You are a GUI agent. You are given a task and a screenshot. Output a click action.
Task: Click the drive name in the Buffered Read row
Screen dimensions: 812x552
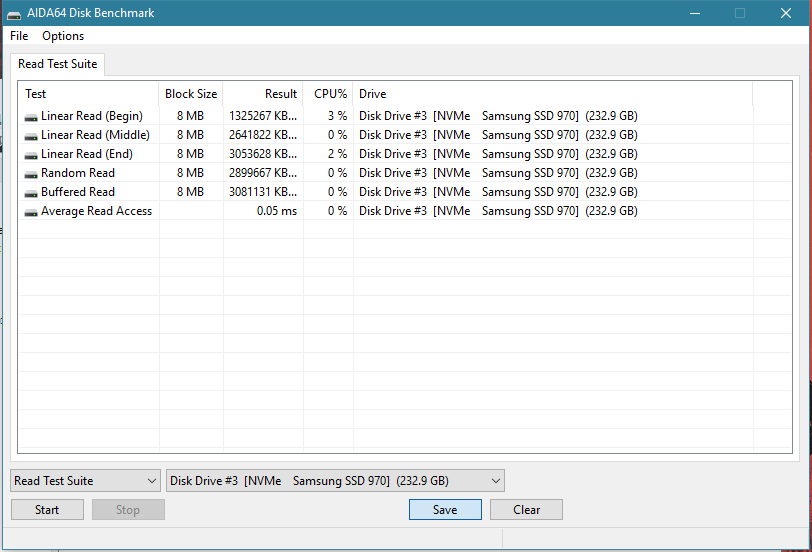pos(498,192)
